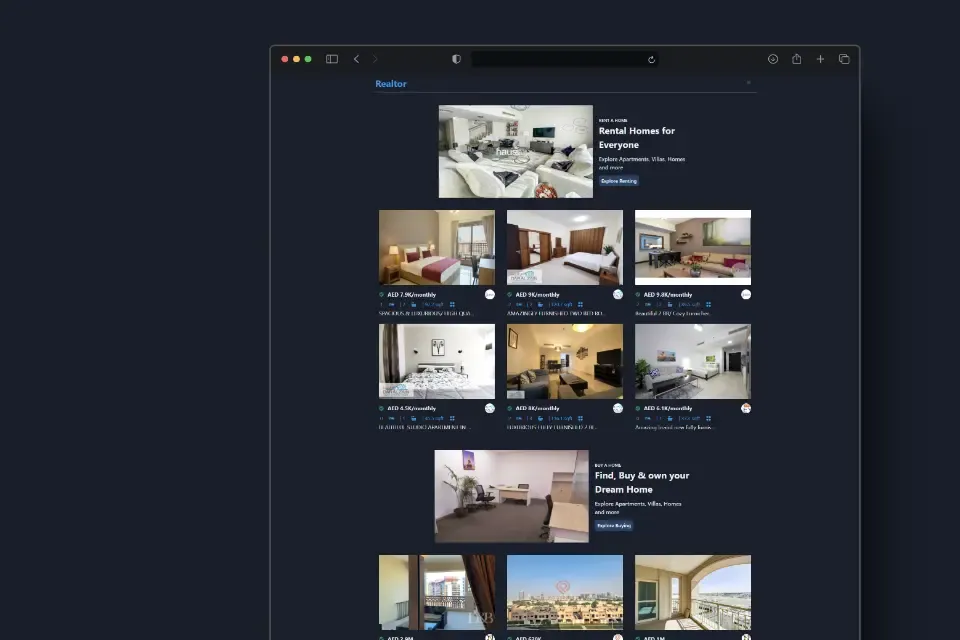
Task: Select the AED 8K/monthly price text
Action: coord(538,408)
